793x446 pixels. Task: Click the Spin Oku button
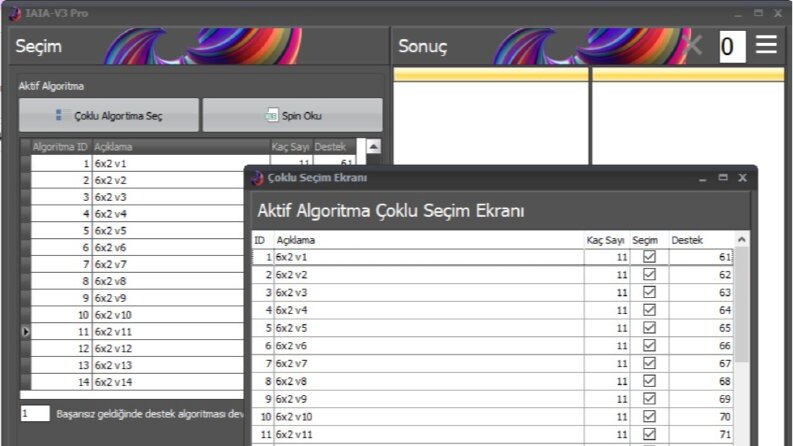click(293, 115)
